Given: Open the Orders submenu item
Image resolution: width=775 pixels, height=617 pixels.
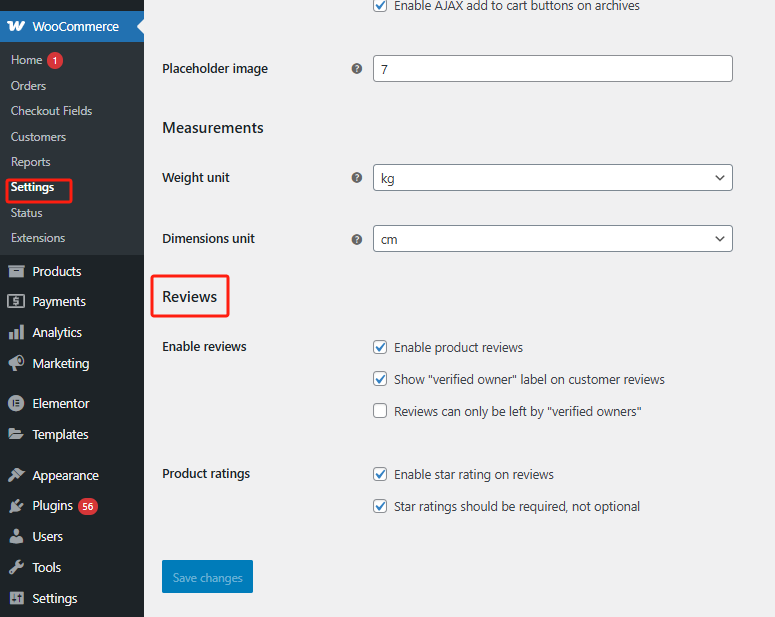Looking at the screenshot, I should 29,86.
